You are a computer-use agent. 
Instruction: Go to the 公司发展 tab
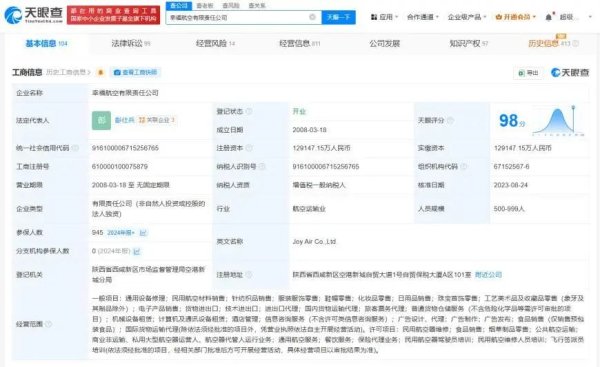(x=385, y=44)
